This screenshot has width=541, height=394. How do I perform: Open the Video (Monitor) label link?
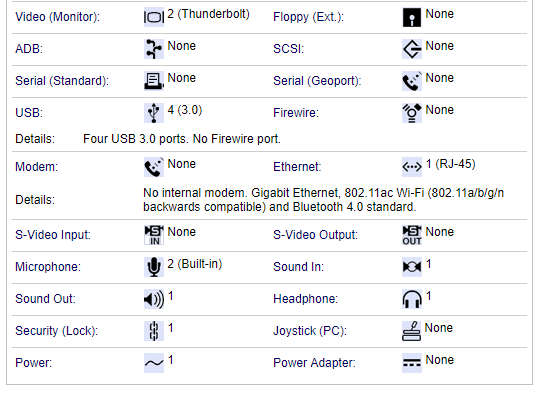[x=58, y=17]
